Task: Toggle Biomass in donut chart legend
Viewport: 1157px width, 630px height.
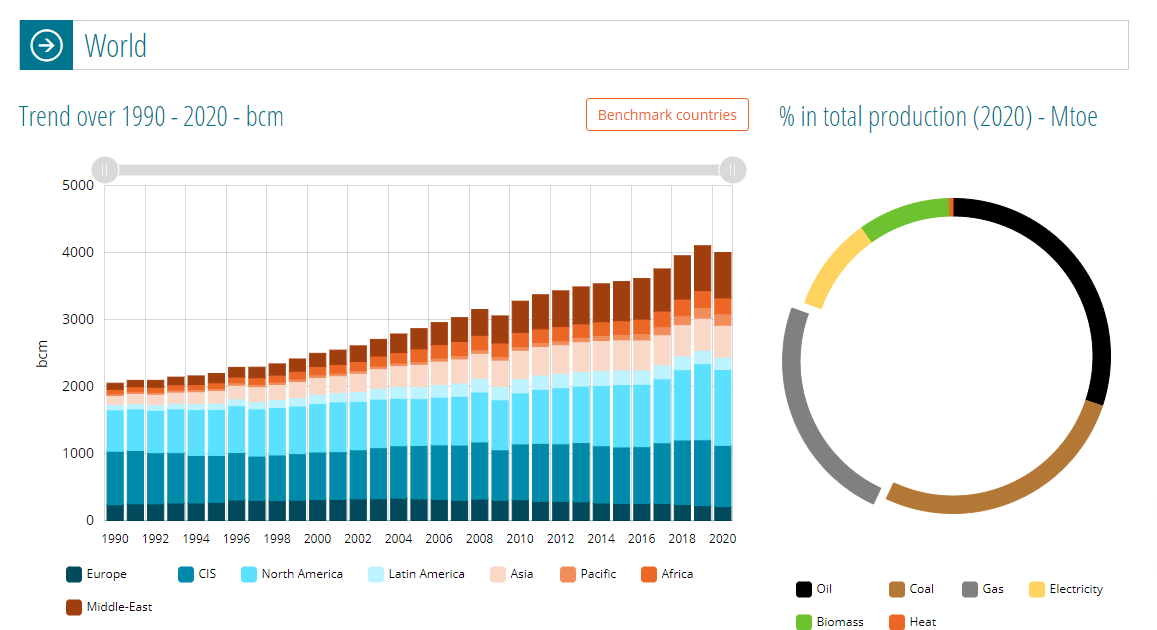Action: pyautogui.click(x=829, y=622)
